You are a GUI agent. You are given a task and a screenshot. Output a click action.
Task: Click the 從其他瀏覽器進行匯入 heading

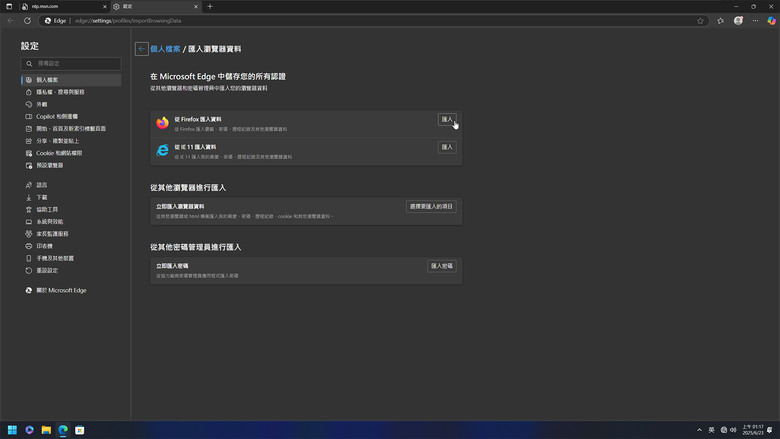(x=188, y=188)
